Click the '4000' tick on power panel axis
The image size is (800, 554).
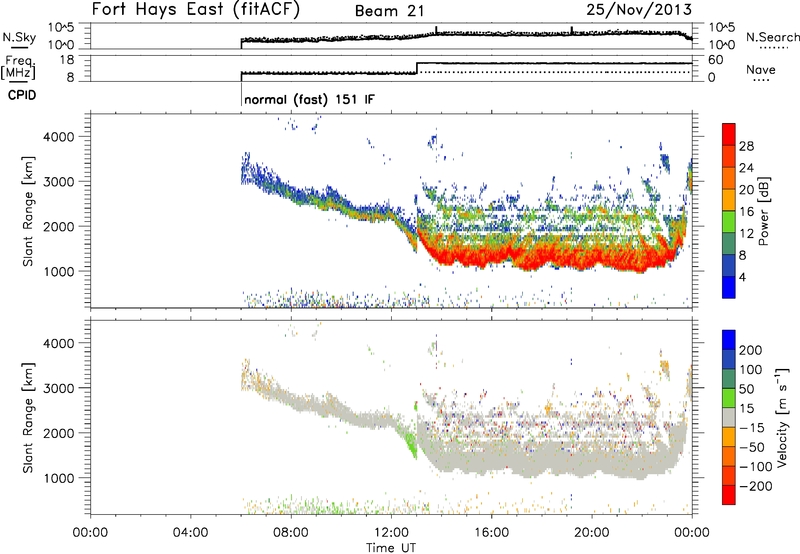point(58,137)
